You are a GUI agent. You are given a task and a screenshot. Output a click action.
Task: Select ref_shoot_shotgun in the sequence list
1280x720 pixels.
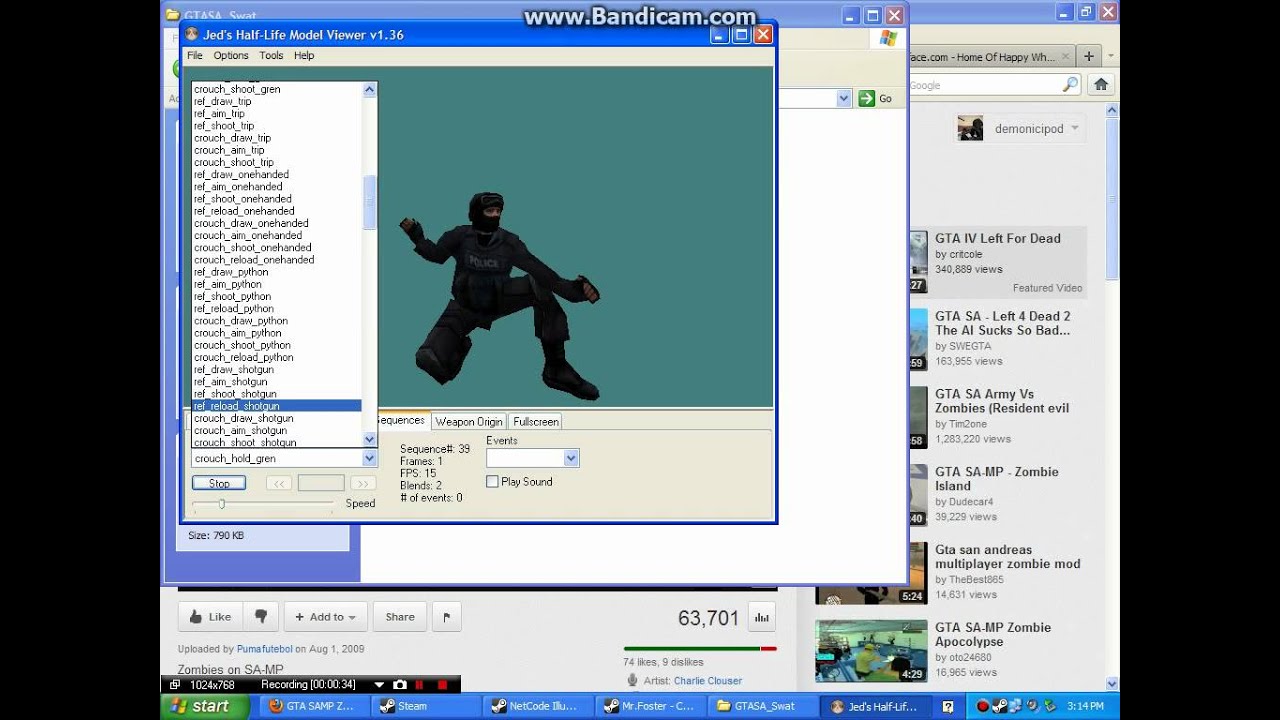pyautogui.click(x=276, y=394)
